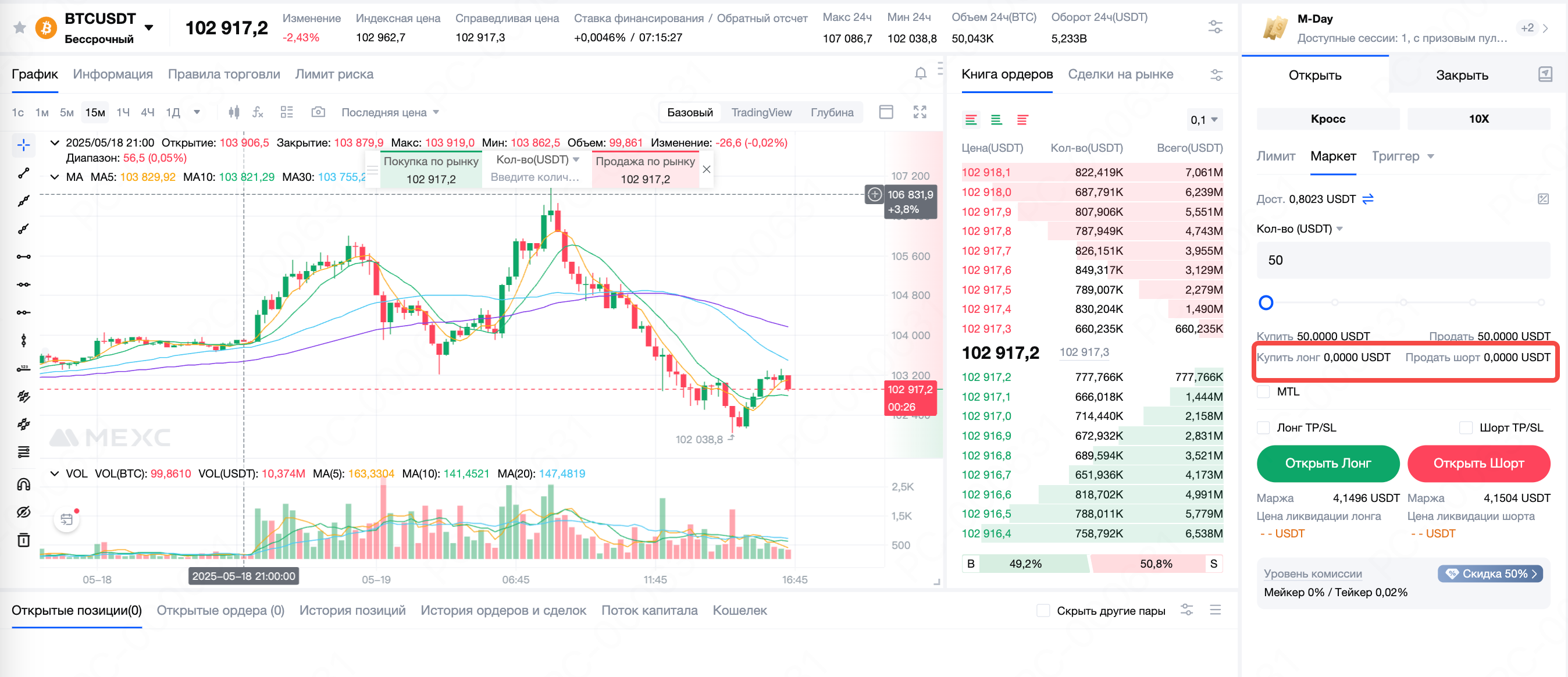Screen dimensions: 1568x677
Task: Select the Лимит order tab
Action: [1275, 156]
